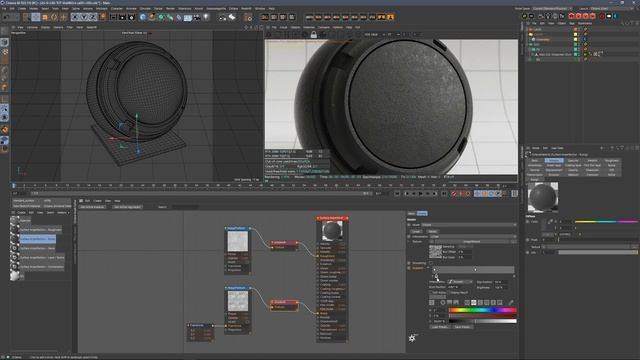Screen dimensions: 640x360
Task: Click the Search field in node editor
Action: pyautogui.click(x=184, y=207)
